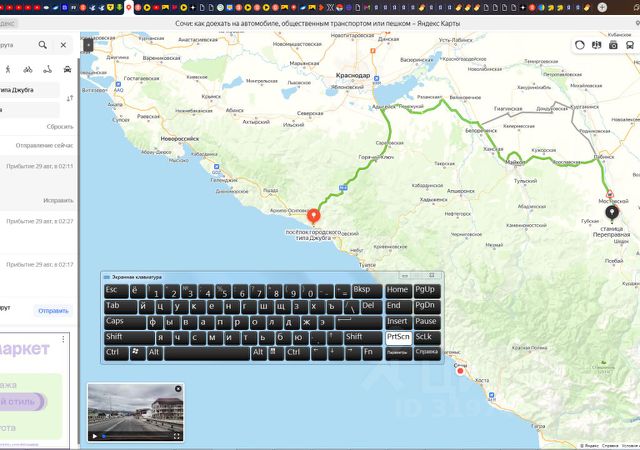Select taxi route mode icon
This screenshot has height=450, width=640.
[67, 69]
